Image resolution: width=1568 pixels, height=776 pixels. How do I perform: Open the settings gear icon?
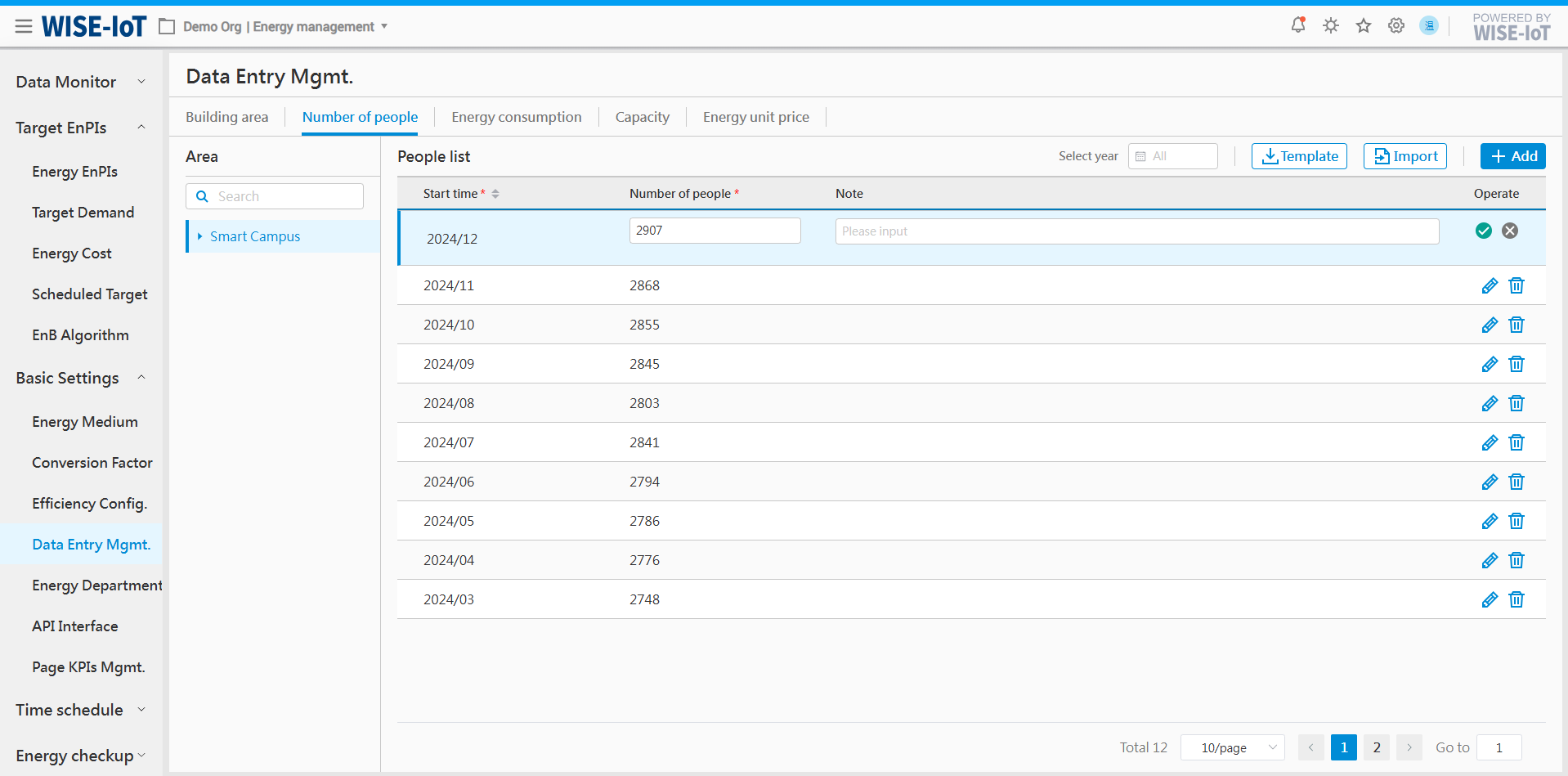(1396, 25)
